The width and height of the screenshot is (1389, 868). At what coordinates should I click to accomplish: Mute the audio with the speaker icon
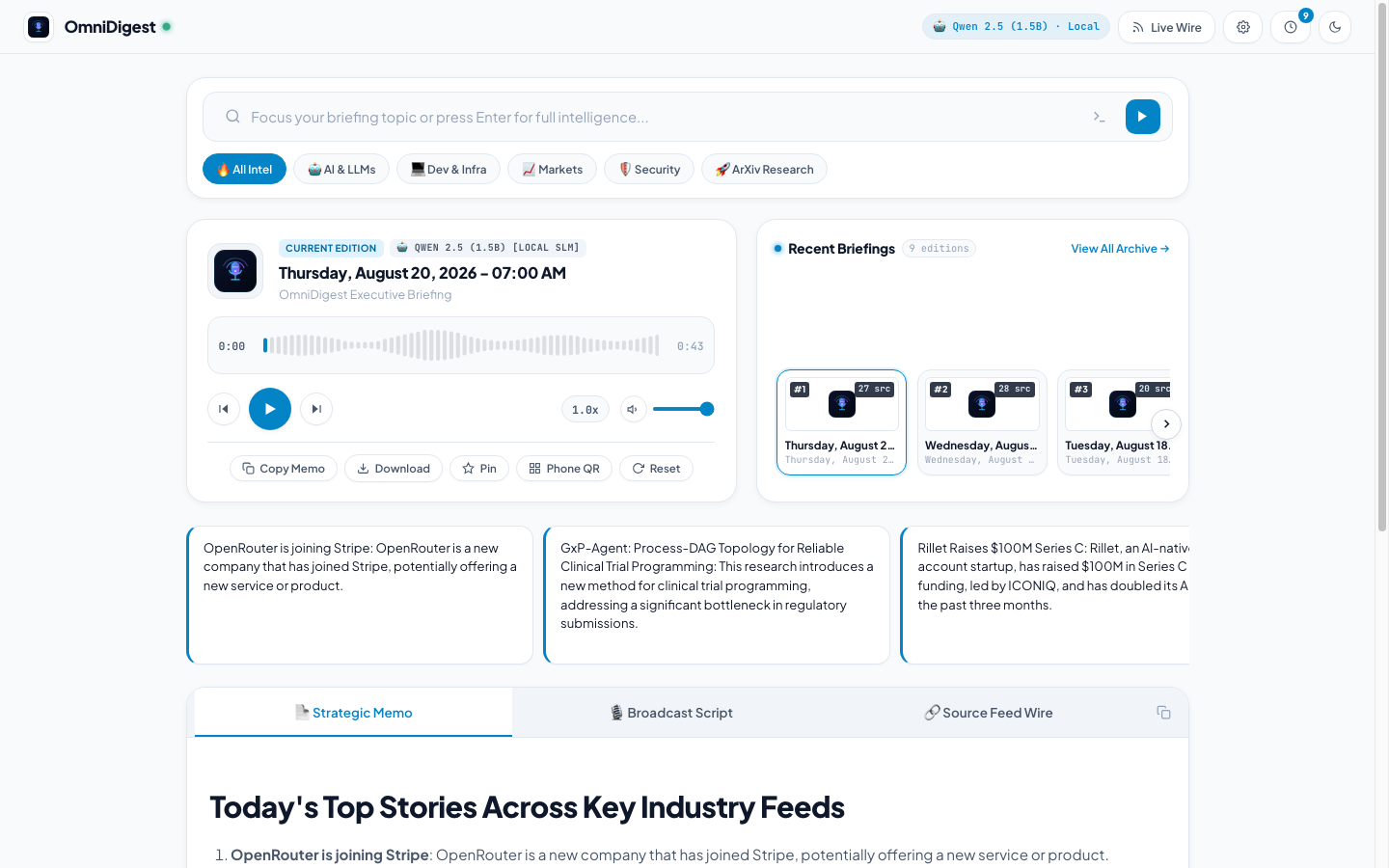633,409
